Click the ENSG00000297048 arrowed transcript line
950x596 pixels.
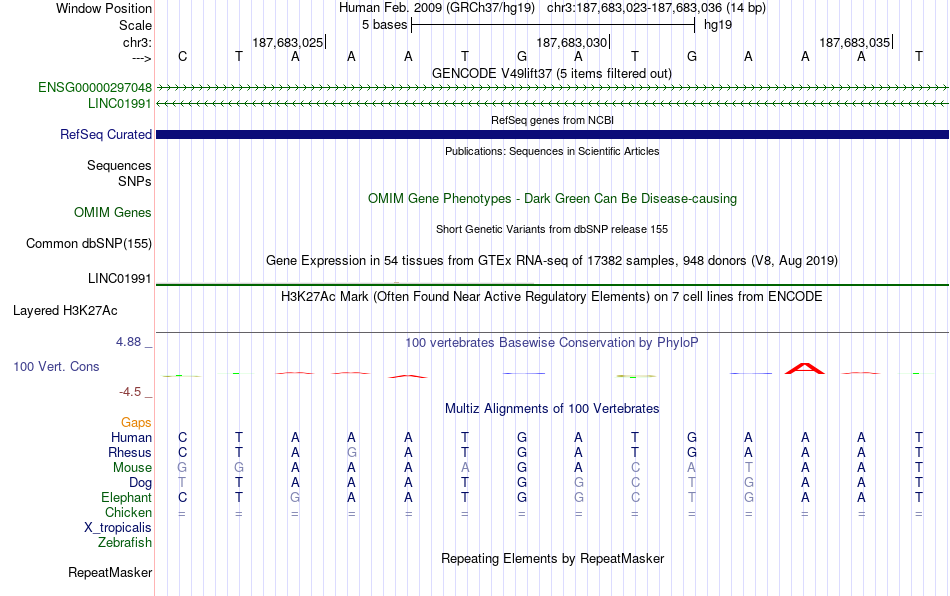[x=552, y=88]
